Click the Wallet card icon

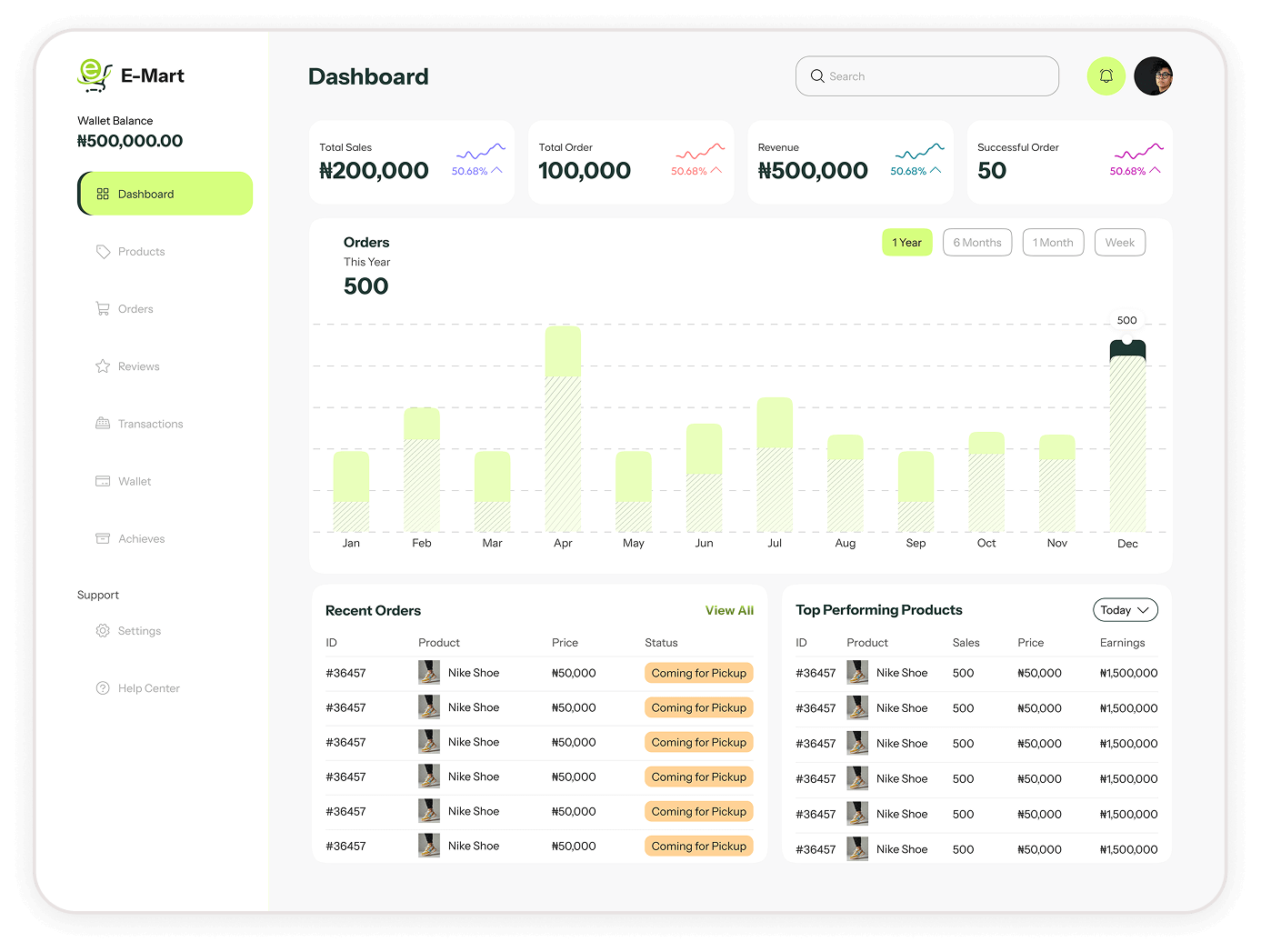(103, 481)
